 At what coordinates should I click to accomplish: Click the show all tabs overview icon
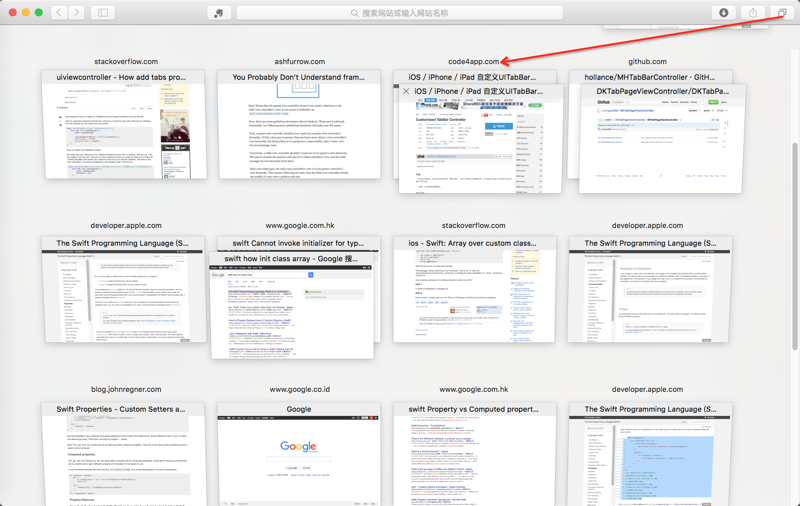pos(782,13)
